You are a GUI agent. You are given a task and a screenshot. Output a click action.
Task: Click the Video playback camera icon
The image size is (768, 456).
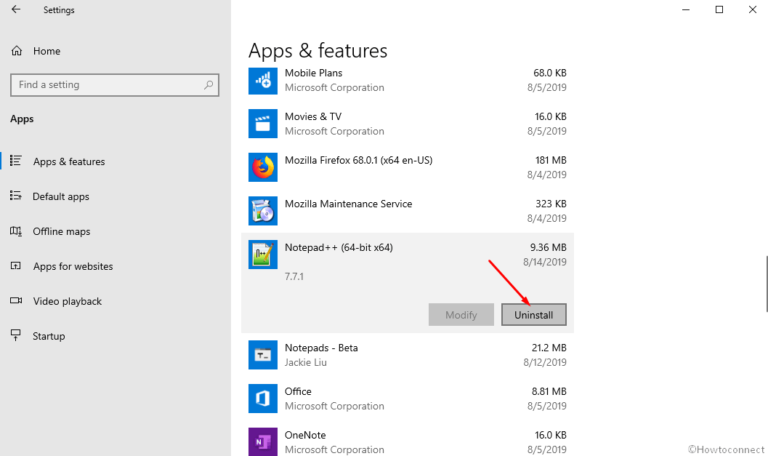pos(16,301)
